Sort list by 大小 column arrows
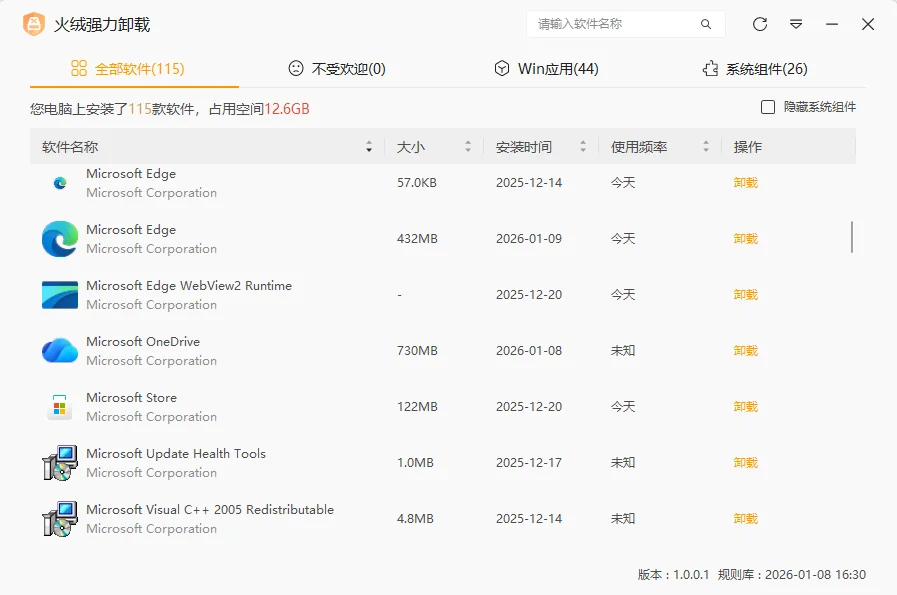Screen dimensions: 897x595 [x=467, y=147]
